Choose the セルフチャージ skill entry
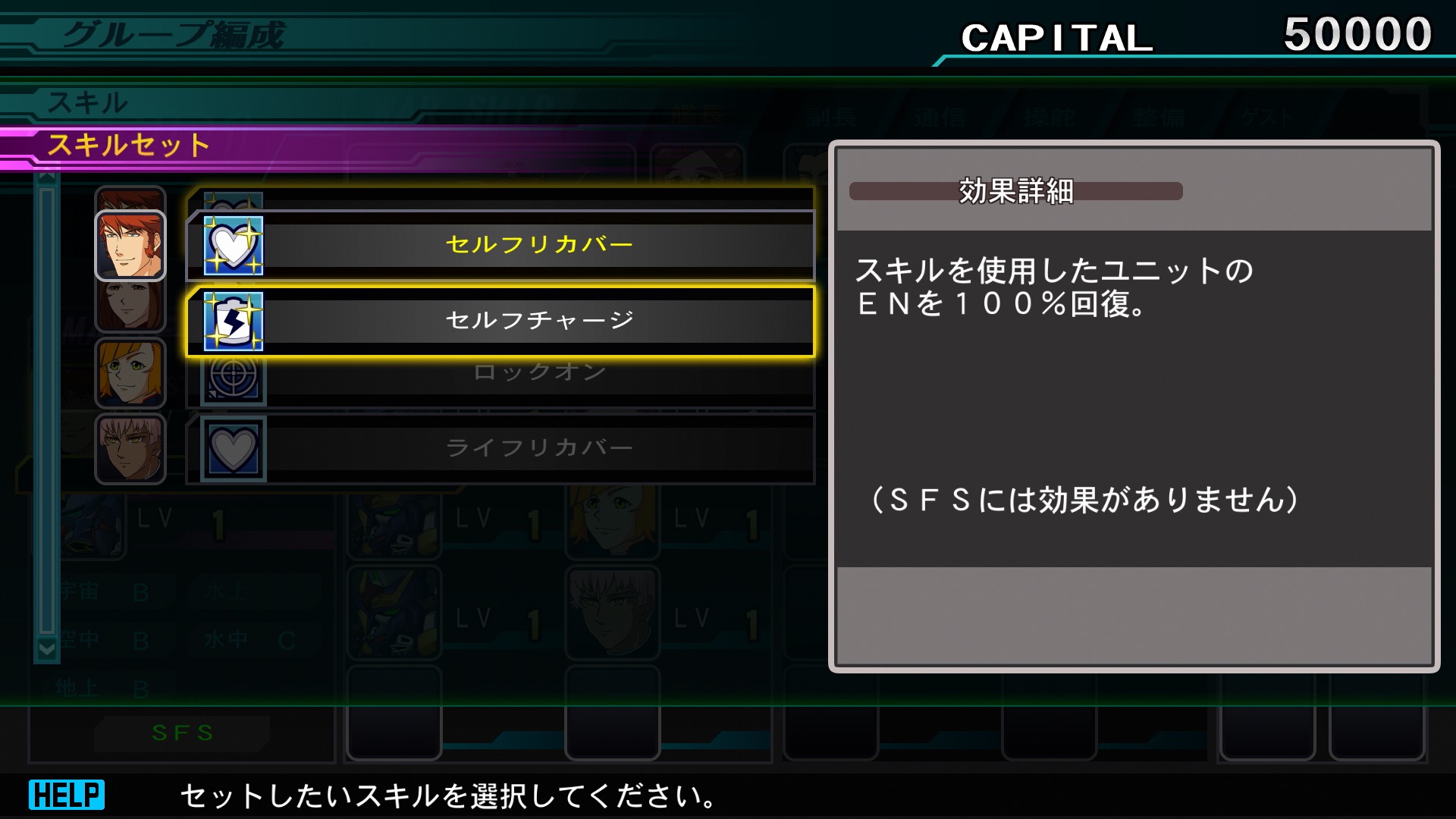The height and width of the screenshot is (819, 1456). click(500, 321)
